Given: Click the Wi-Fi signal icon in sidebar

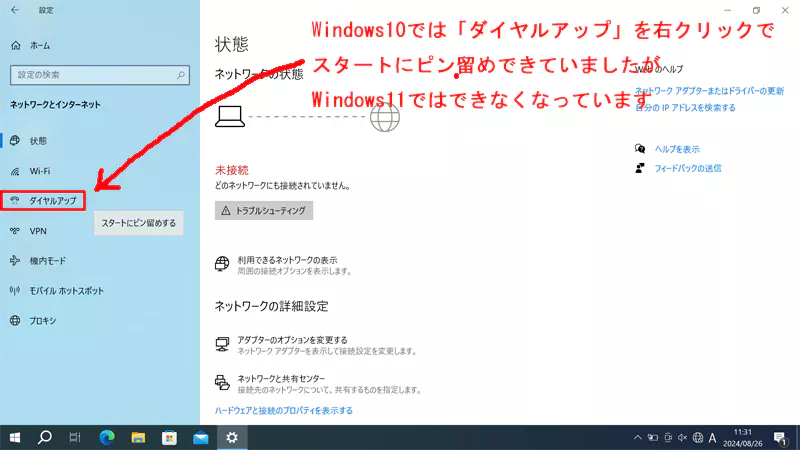Looking at the screenshot, I should tap(15, 171).
